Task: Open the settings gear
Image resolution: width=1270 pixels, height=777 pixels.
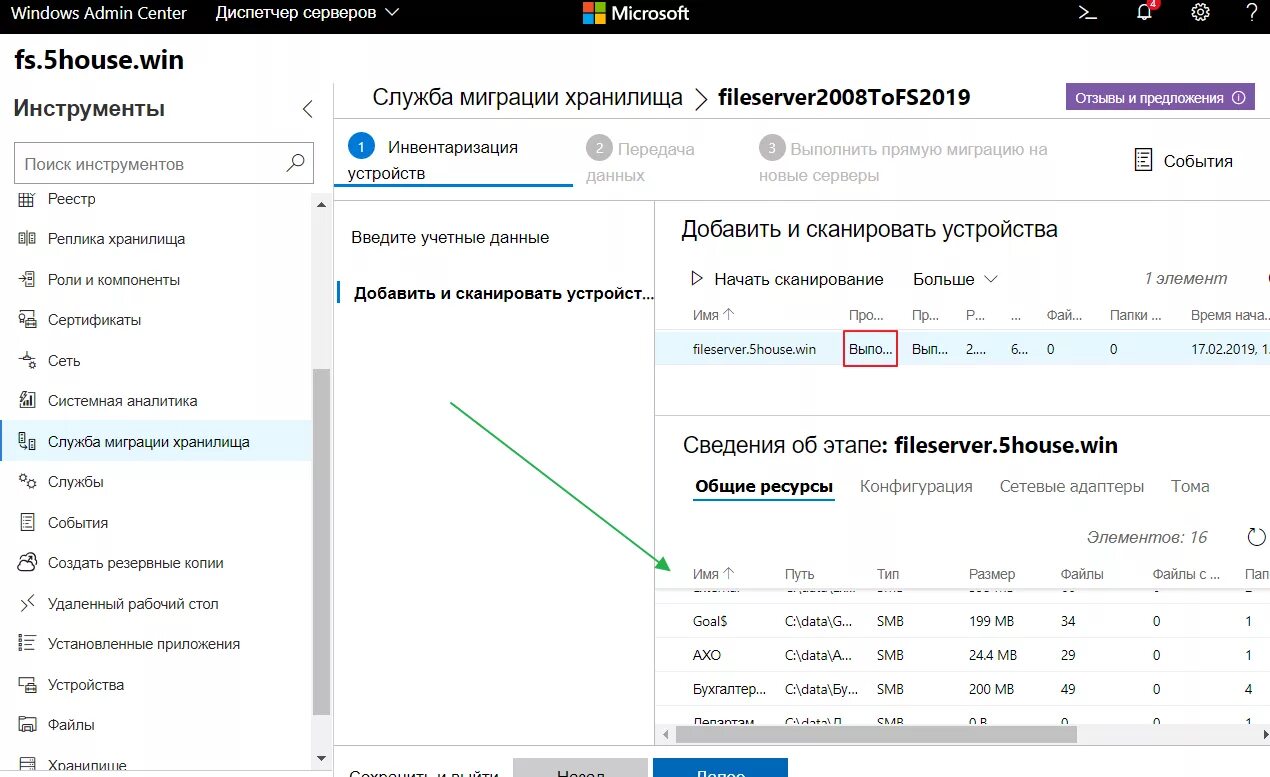Action: tap(1201, 13)
